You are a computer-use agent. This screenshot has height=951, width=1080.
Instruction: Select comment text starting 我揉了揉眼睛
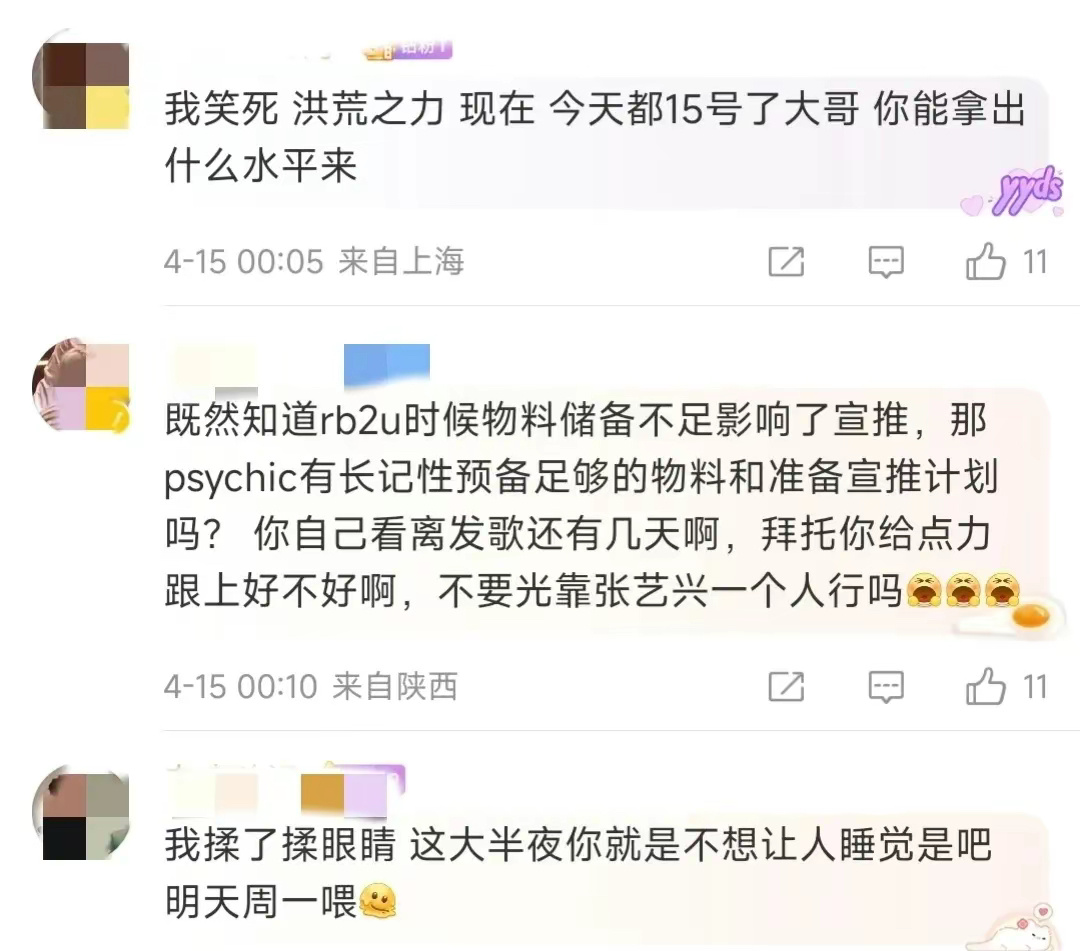[x=577, y=872]
